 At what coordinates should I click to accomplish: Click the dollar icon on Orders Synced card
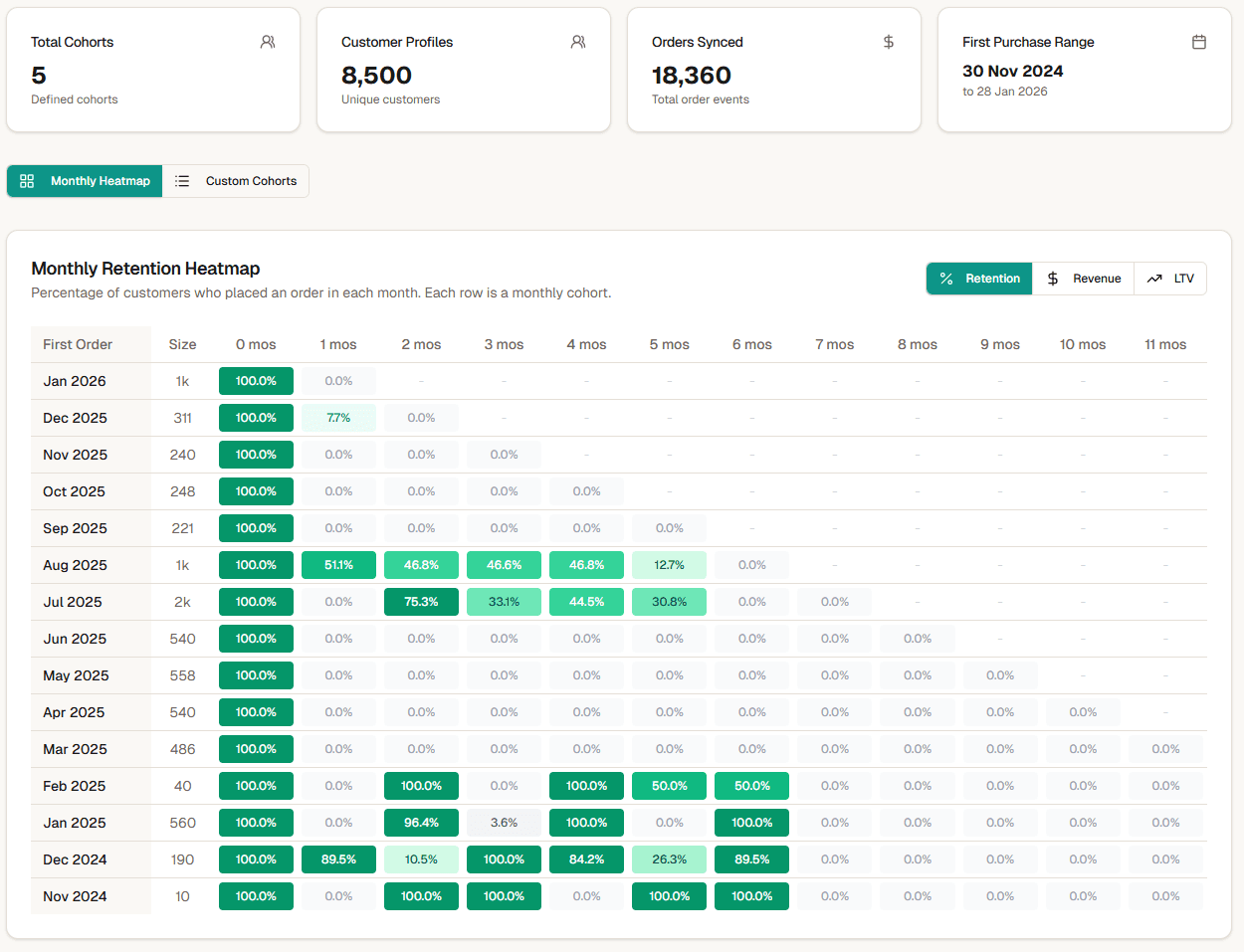[889, 42]
